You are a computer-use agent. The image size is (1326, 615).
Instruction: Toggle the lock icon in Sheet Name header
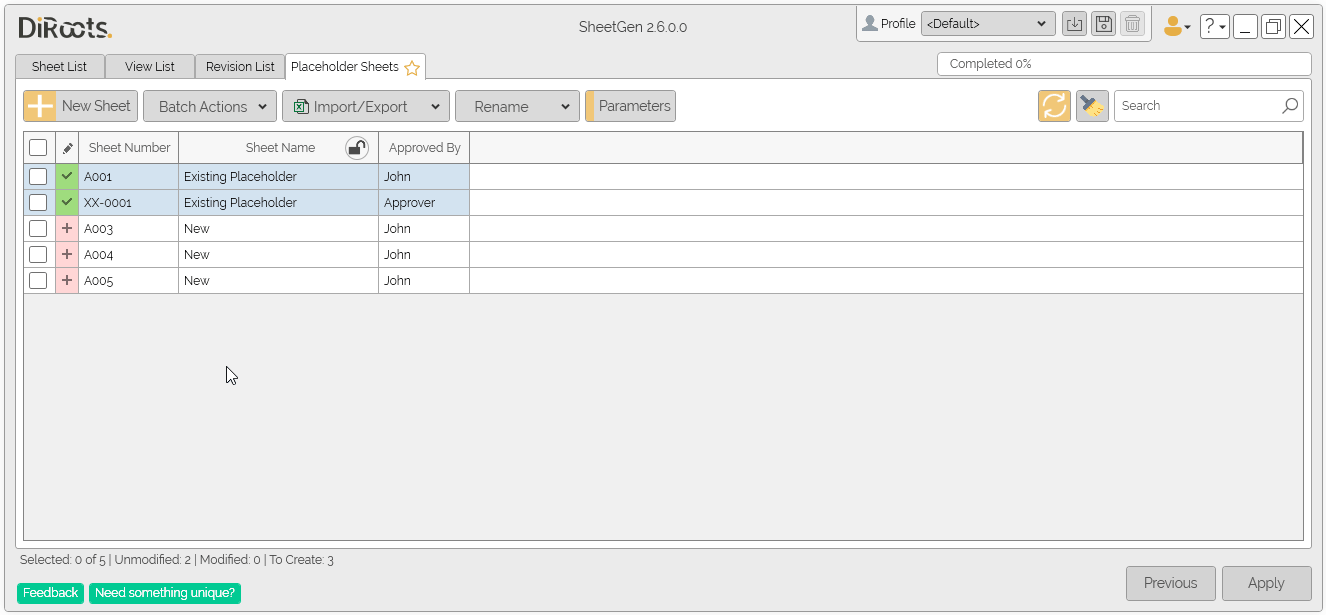coord(356,148)
